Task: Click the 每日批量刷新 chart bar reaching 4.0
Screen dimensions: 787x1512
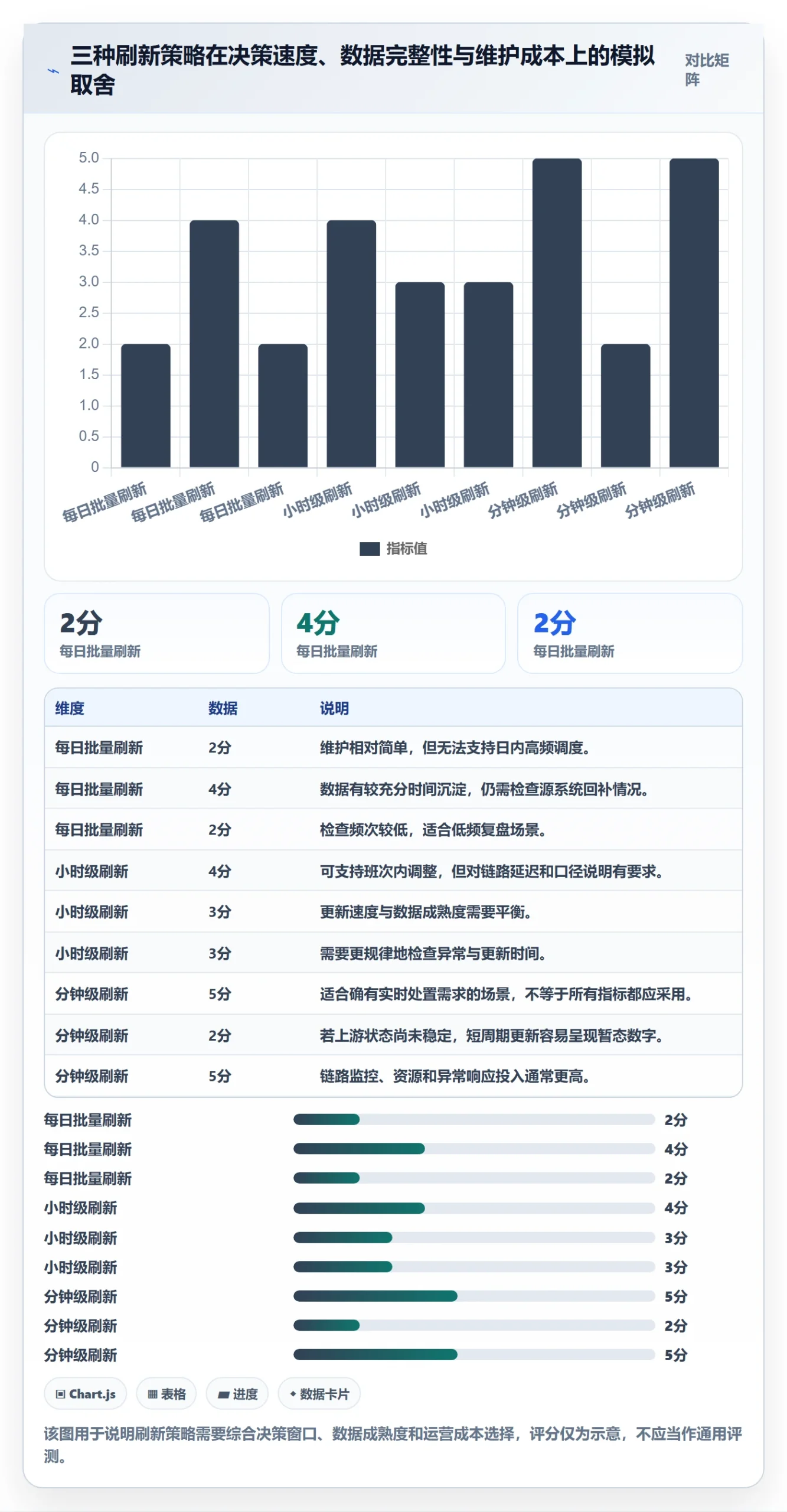Action: pyautogui.click(x=214, y=344)
